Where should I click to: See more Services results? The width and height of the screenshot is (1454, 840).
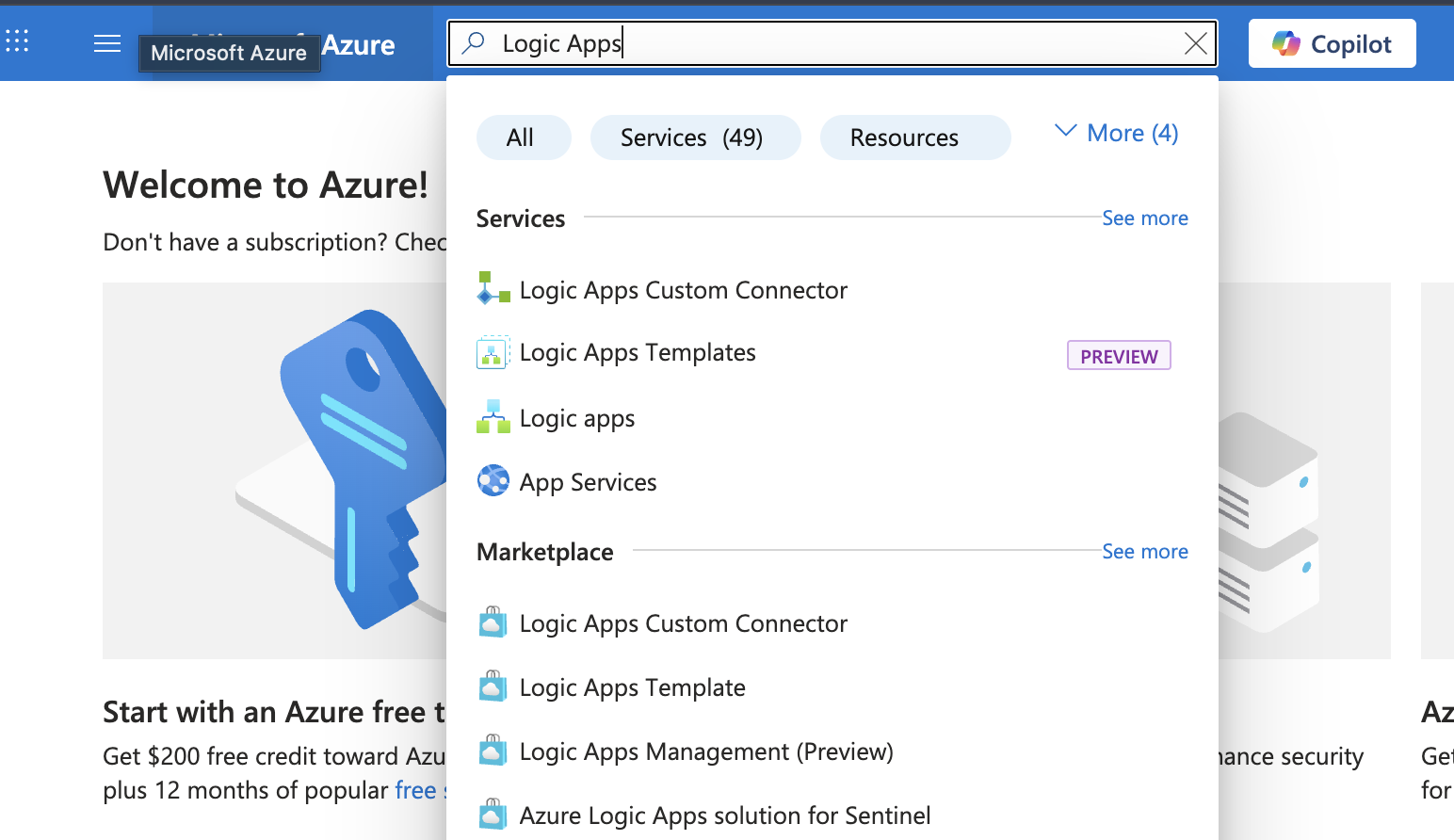click(x=1145, y=218)
